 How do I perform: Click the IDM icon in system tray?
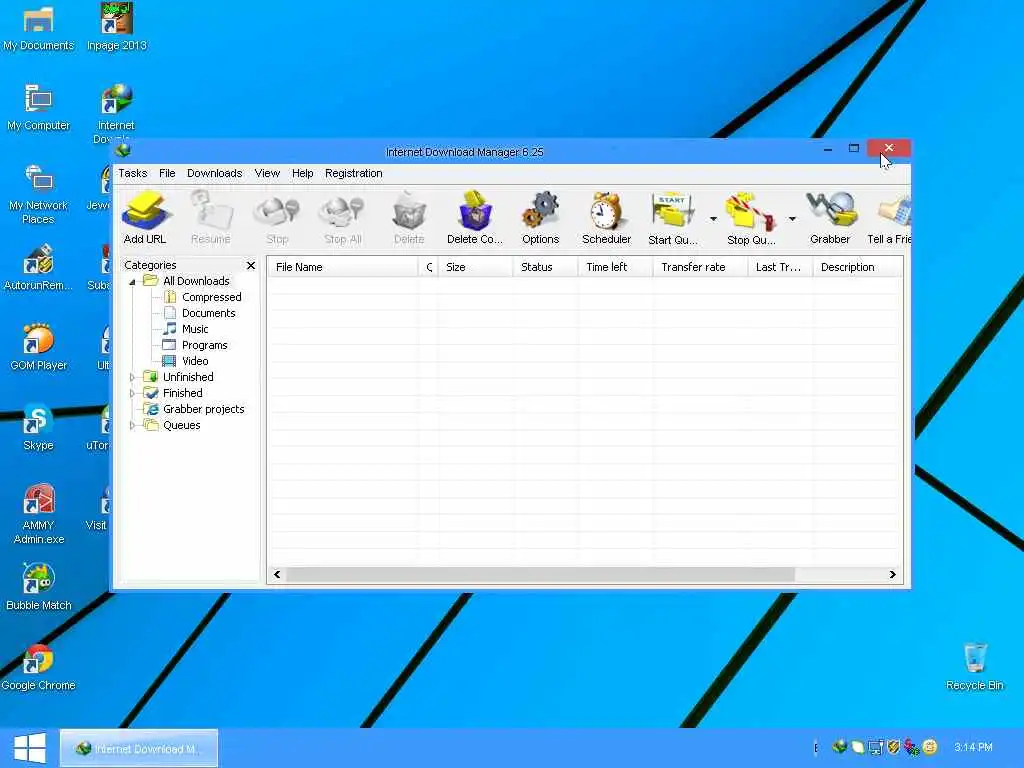[840, 747]
